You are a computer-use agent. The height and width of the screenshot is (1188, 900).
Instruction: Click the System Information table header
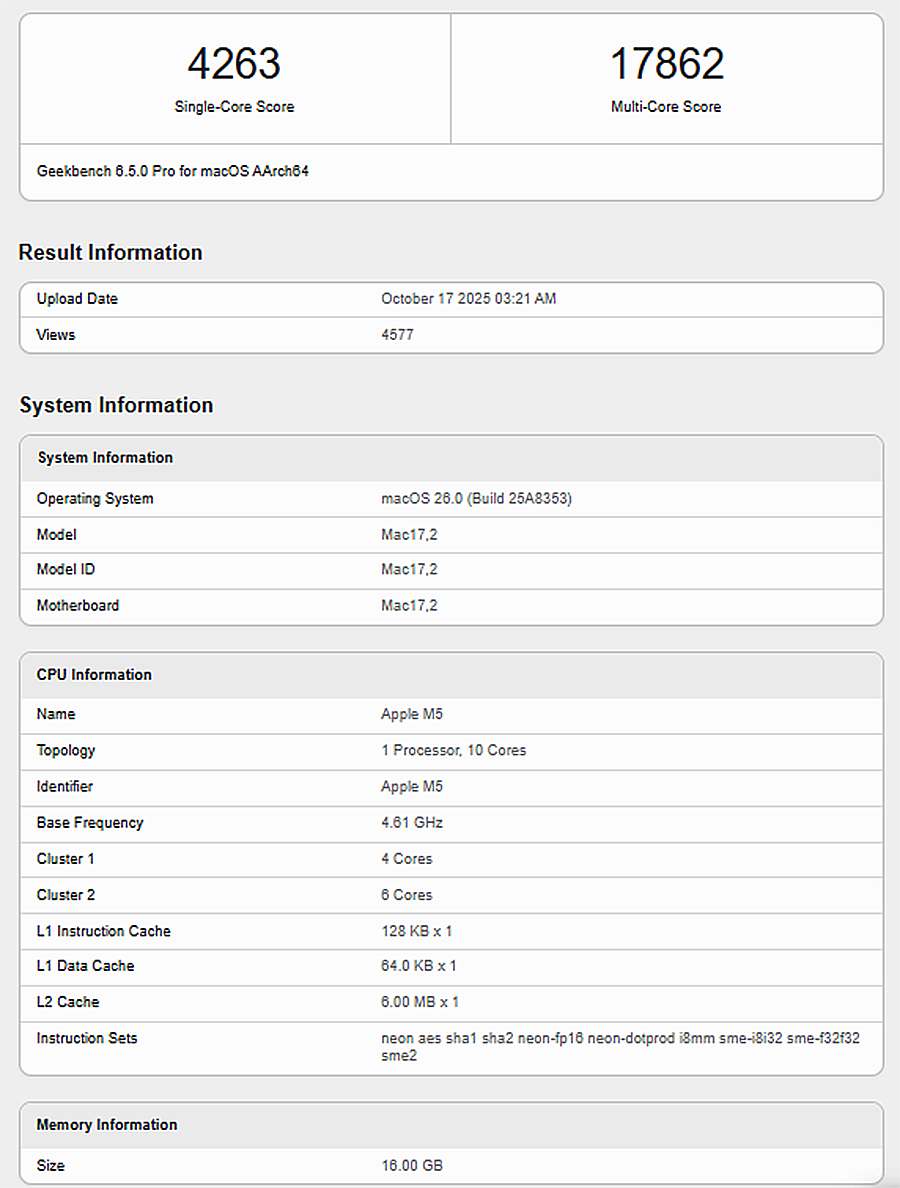point(105,458)
